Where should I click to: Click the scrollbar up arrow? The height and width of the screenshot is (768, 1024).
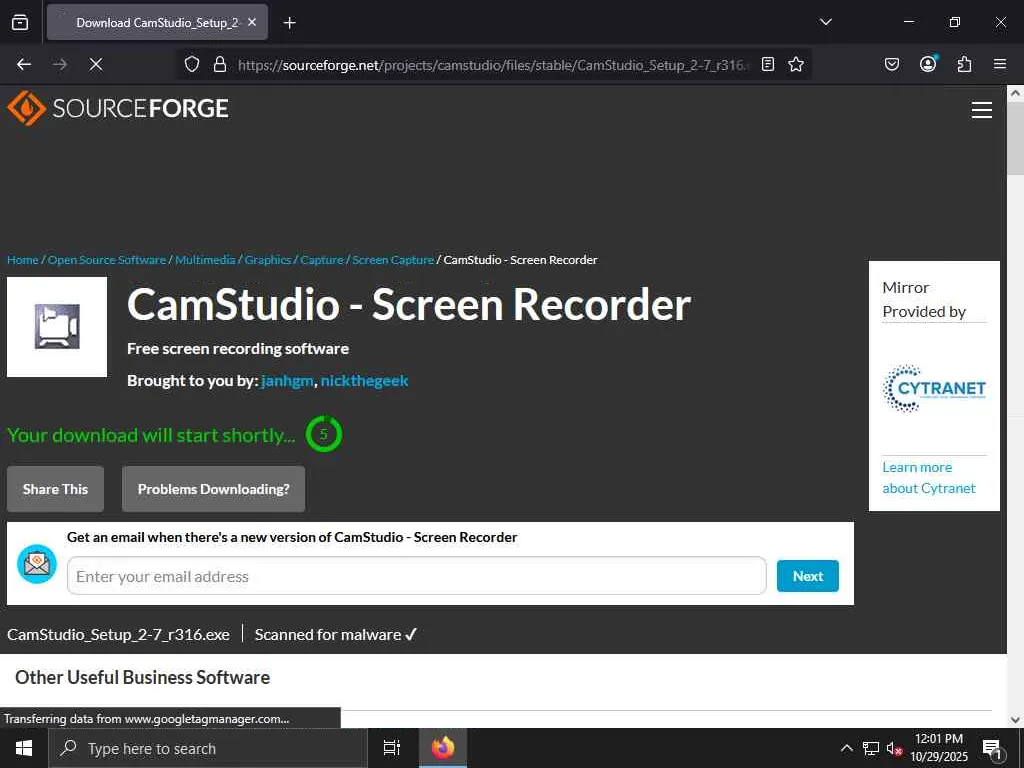pyautogui.click(x=1016, y=93)
